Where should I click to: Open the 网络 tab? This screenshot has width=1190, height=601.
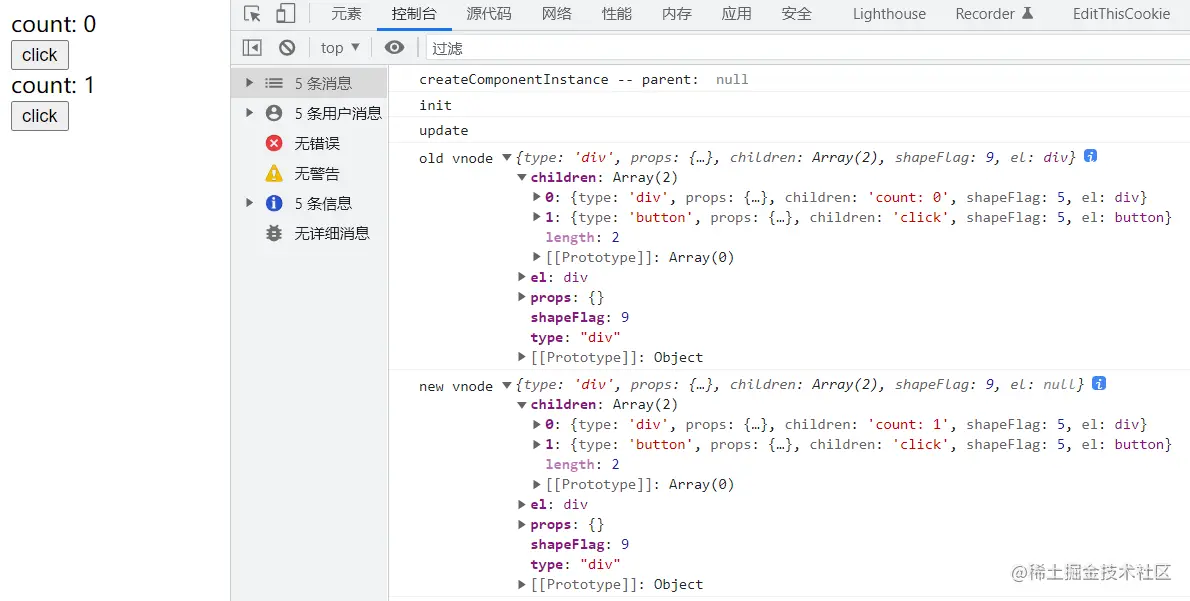(556, 14)
